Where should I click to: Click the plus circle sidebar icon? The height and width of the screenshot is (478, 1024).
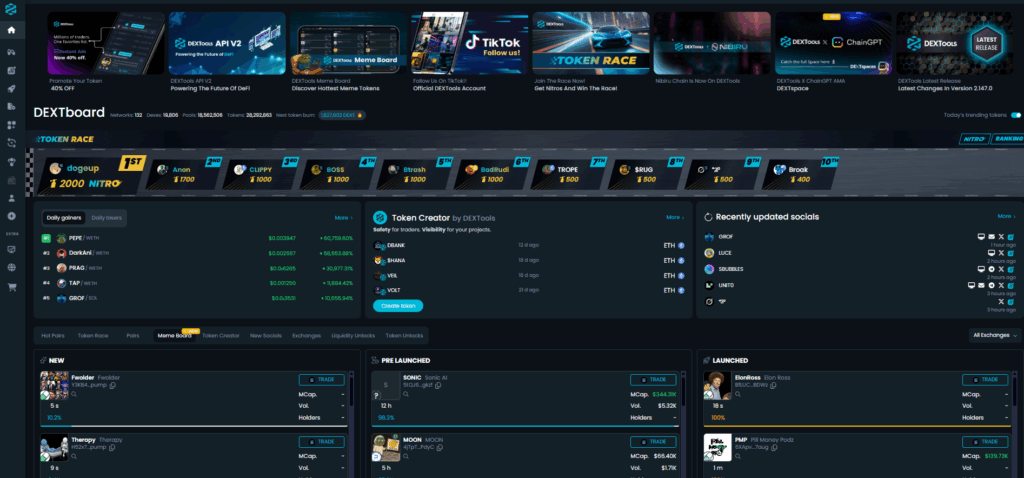tap(12, 215)
